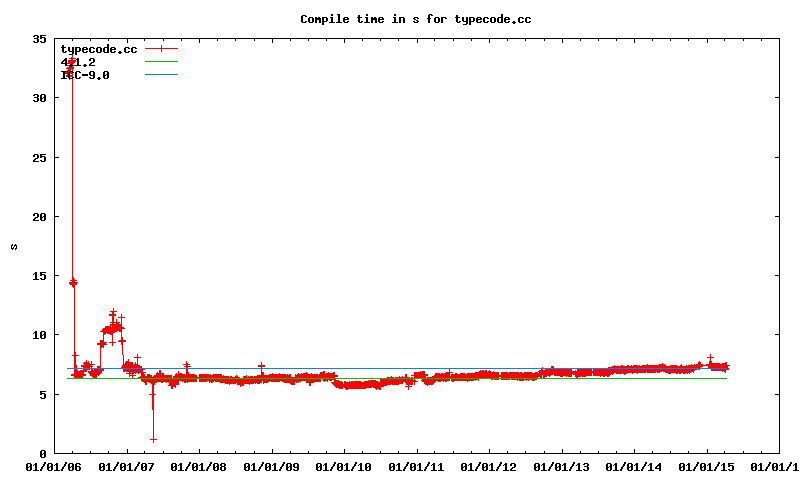The image size is (800, 480).
Task: Click the lowest outlier data point near 1 s
Action: pos(153,439)
